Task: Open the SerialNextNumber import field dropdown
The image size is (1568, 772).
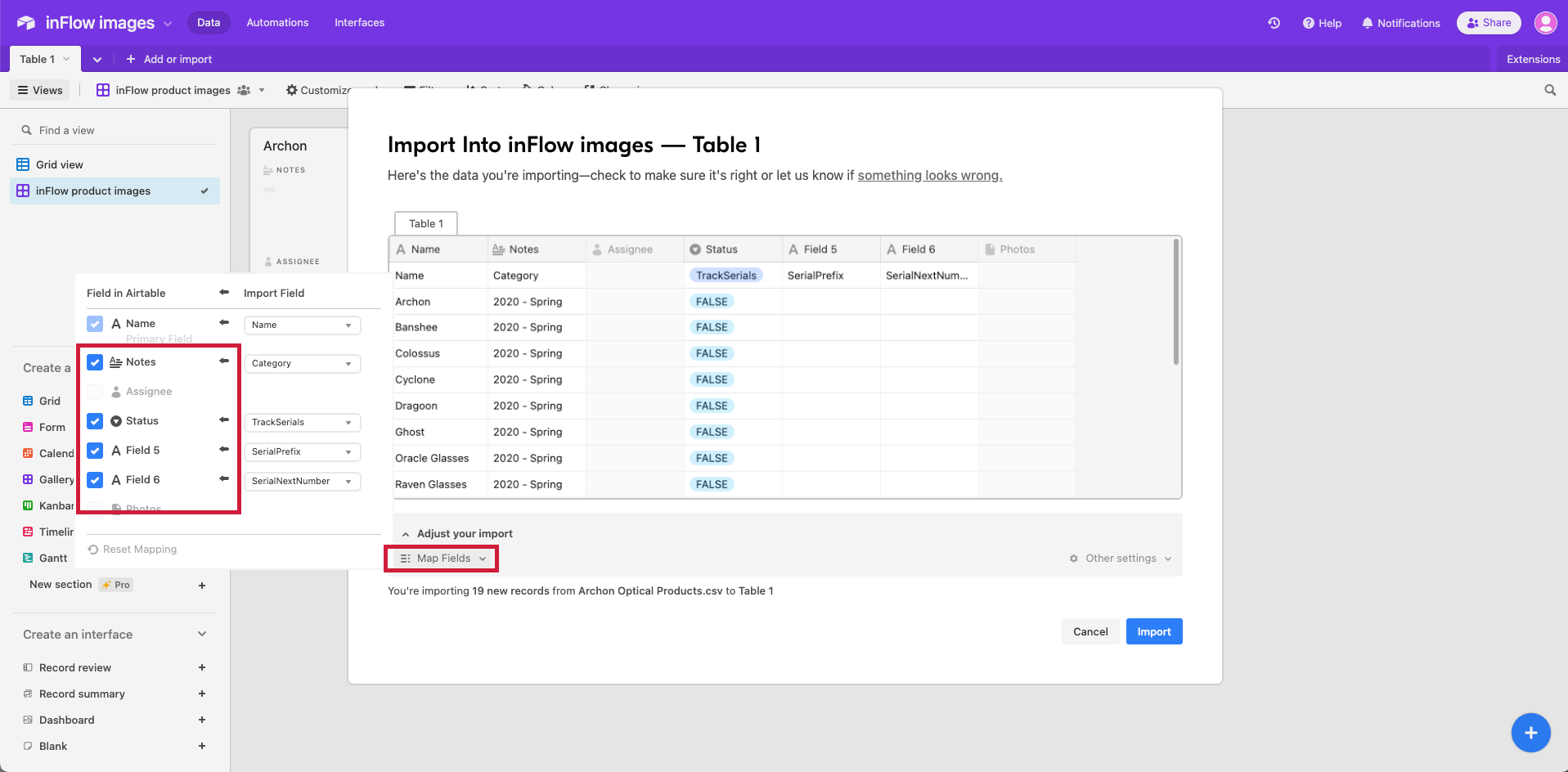Action: point(302,481)
